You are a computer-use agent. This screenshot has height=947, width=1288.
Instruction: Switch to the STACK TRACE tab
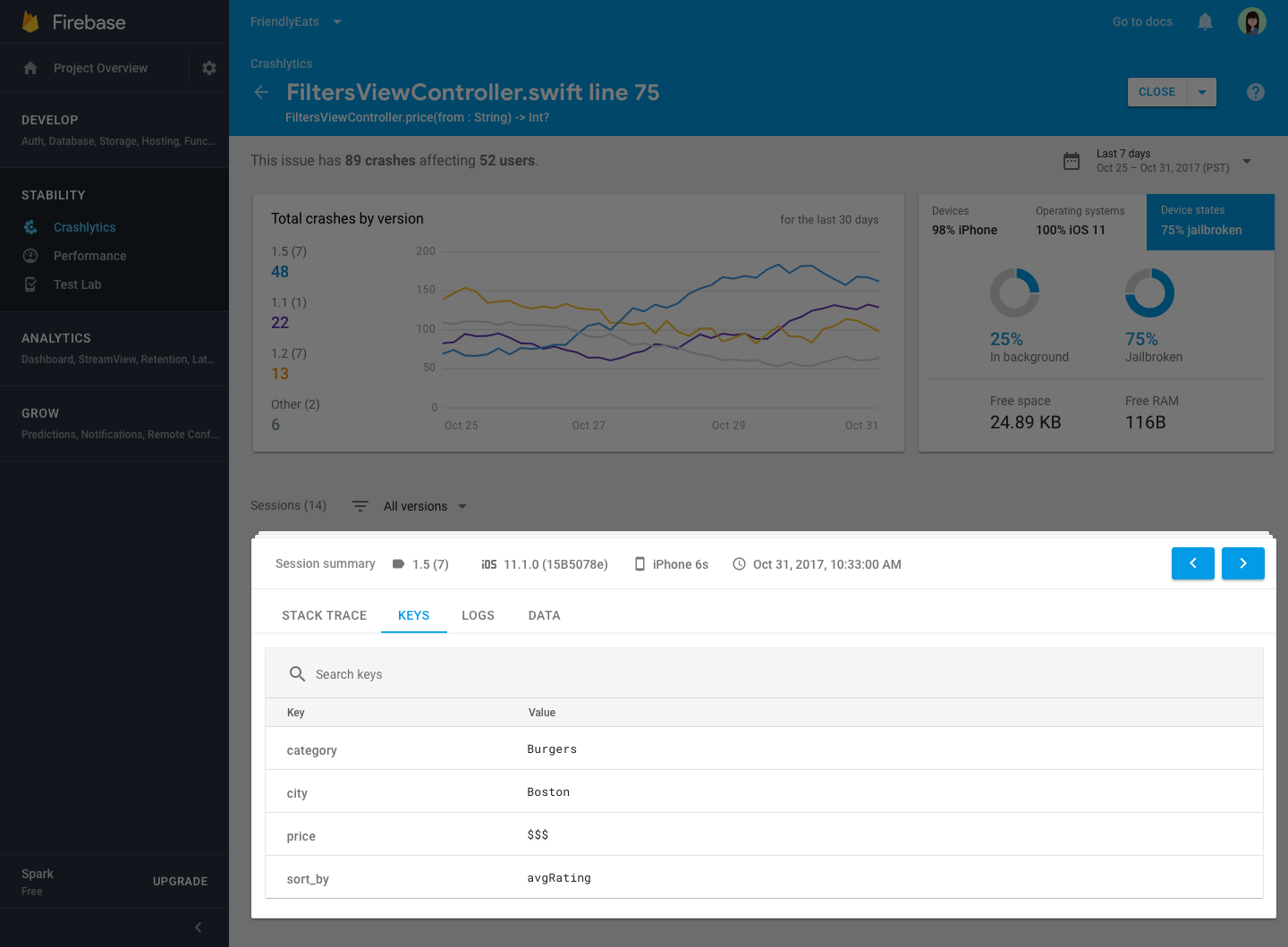325,615
